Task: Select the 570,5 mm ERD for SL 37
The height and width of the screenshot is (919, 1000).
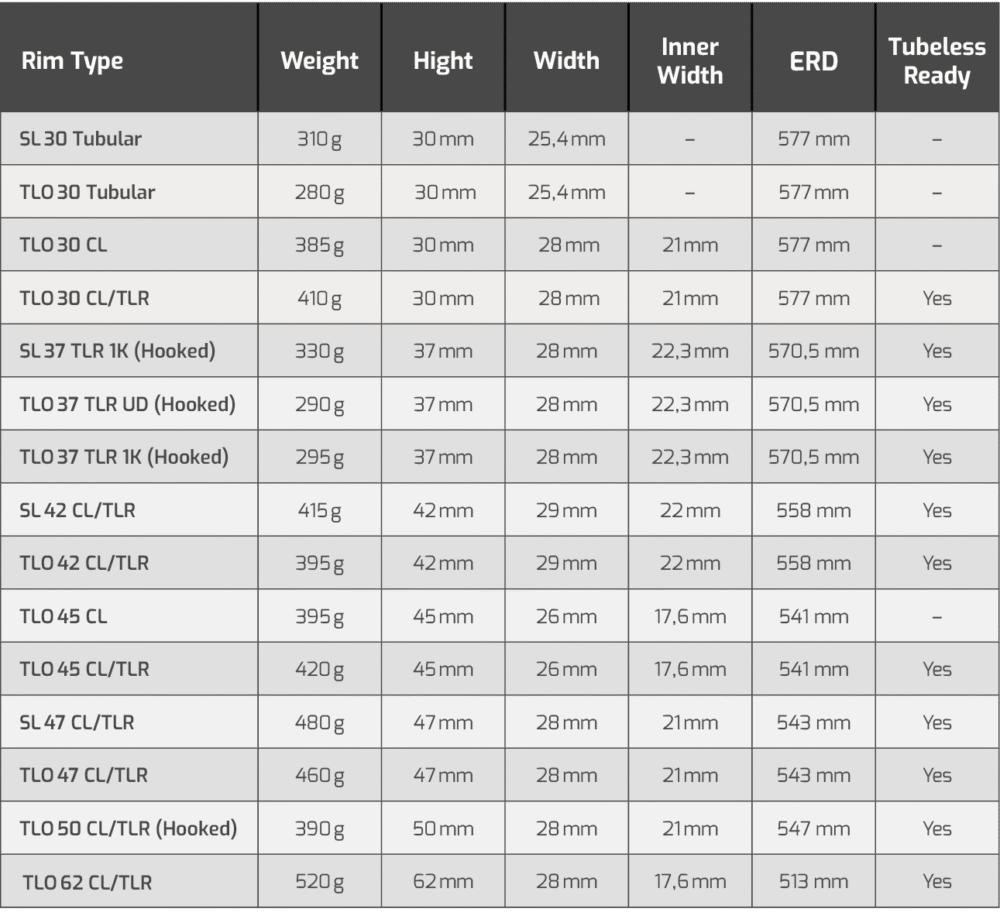Action: [814, 351]
